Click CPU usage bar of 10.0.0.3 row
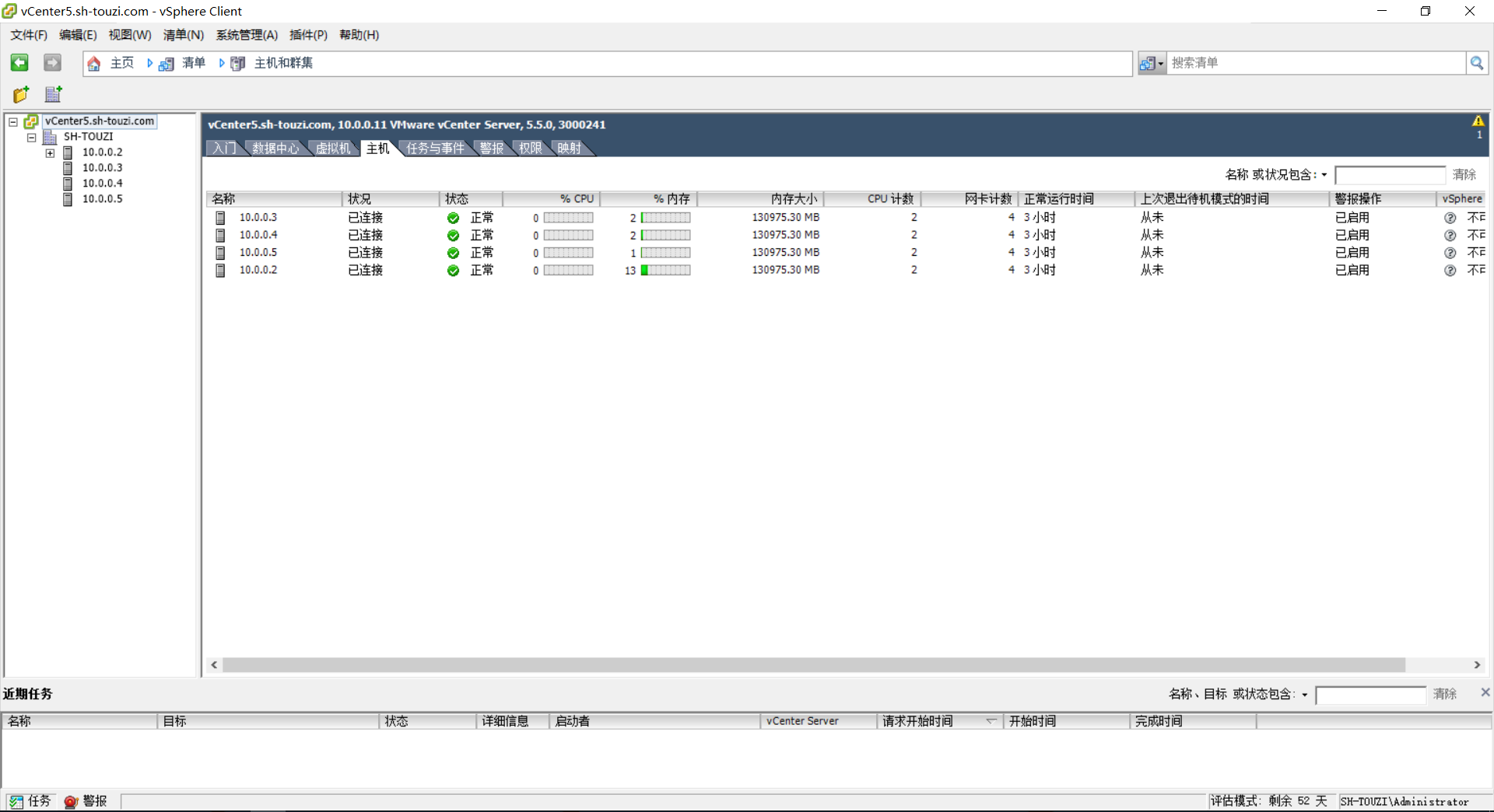 pyautogui.click(x=568, y=219)
